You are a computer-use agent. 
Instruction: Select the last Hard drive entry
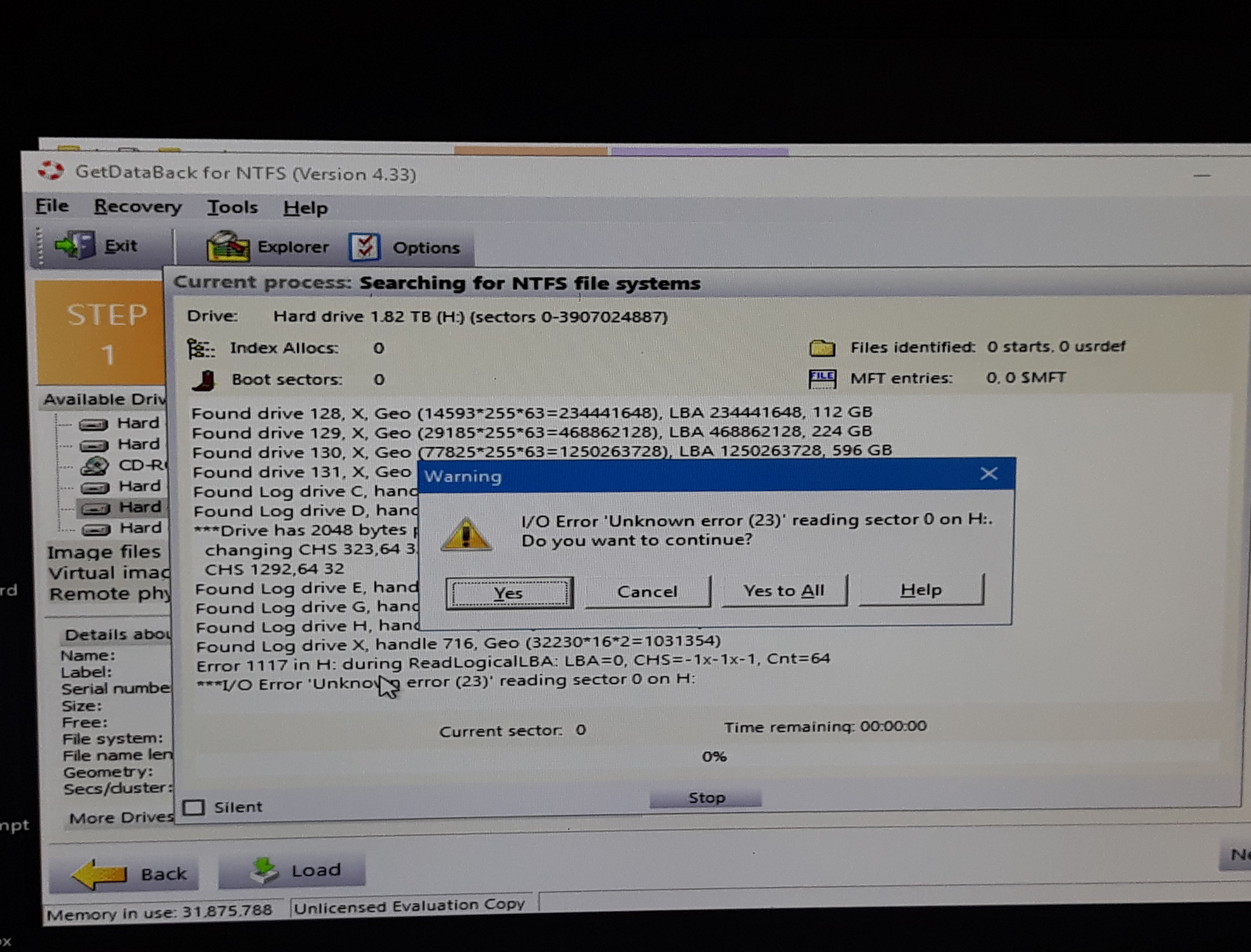click(x=122, y=528)
